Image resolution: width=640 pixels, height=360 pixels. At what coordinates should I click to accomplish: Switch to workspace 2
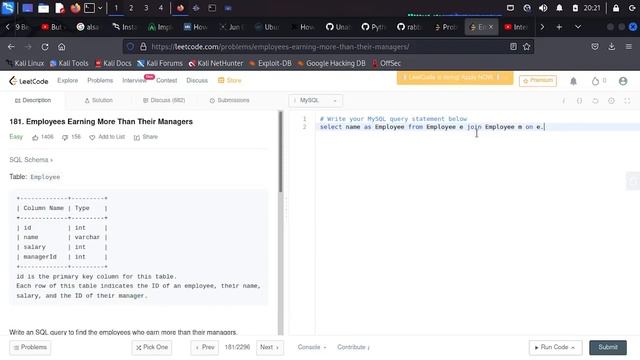point(131,8)
